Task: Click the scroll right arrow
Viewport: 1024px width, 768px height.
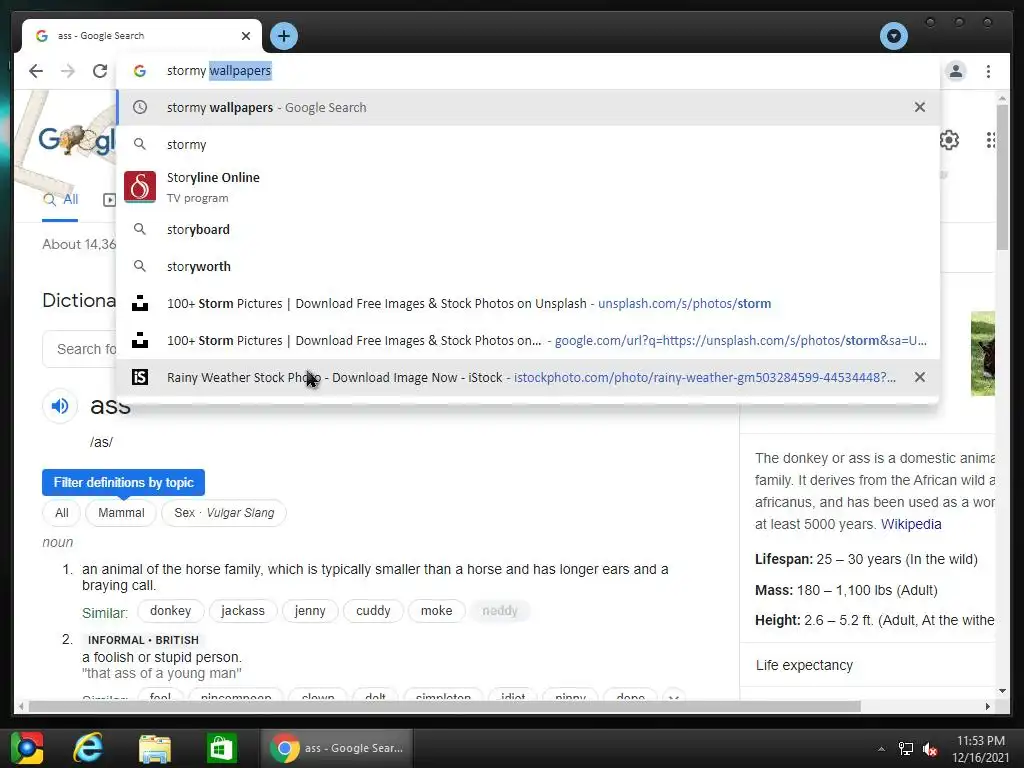Action: pyautogui.click(x=987, y=706)
